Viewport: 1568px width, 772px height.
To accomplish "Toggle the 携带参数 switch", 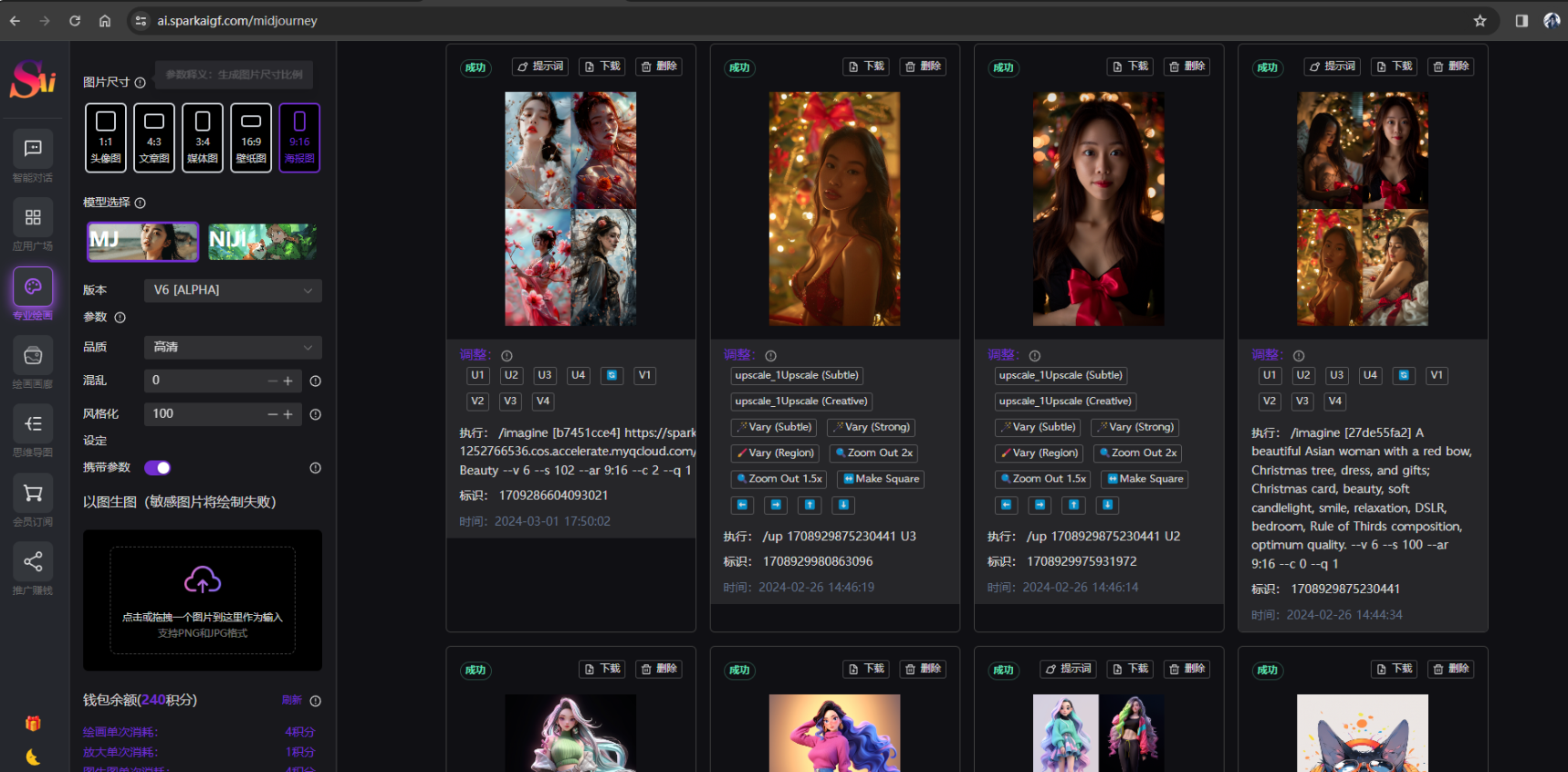I will tap(157, 468).
